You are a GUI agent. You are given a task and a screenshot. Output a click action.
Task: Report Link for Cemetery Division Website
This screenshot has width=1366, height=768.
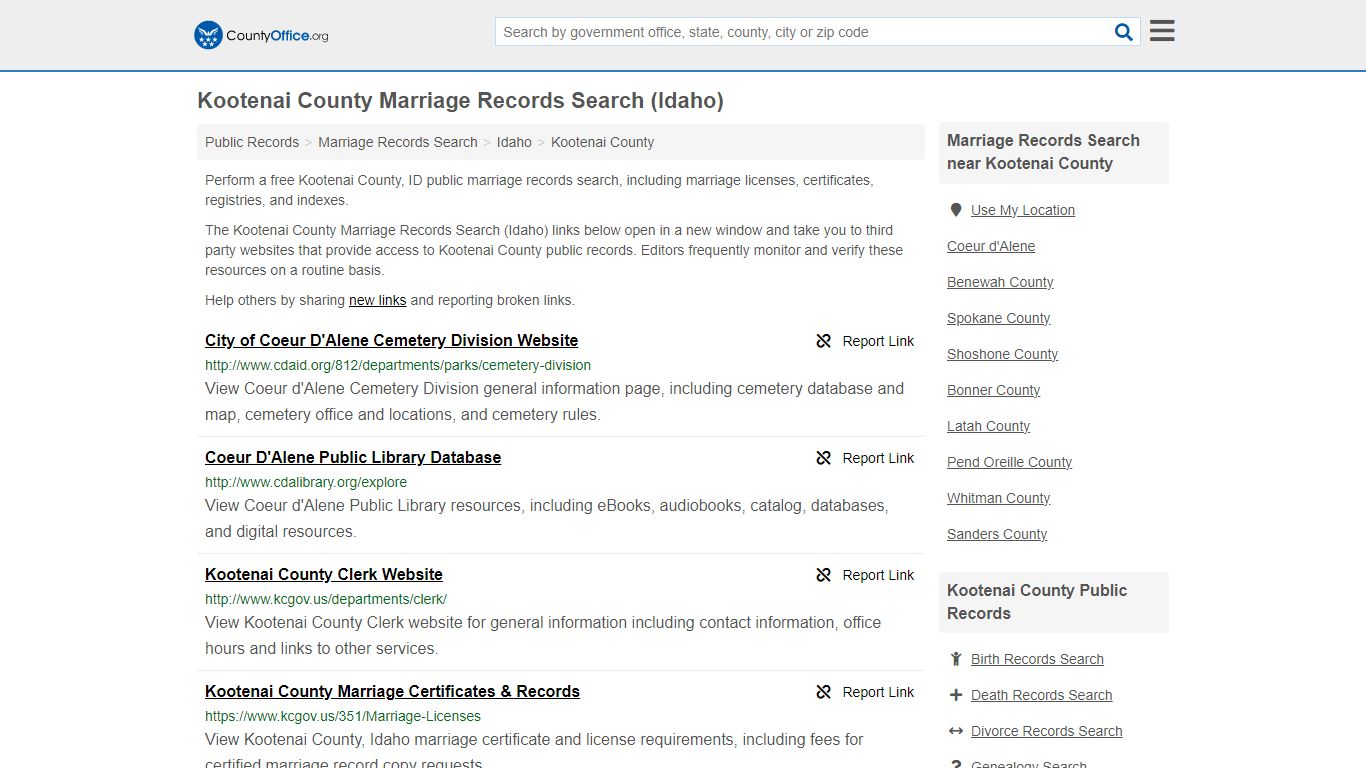[878, 341]
